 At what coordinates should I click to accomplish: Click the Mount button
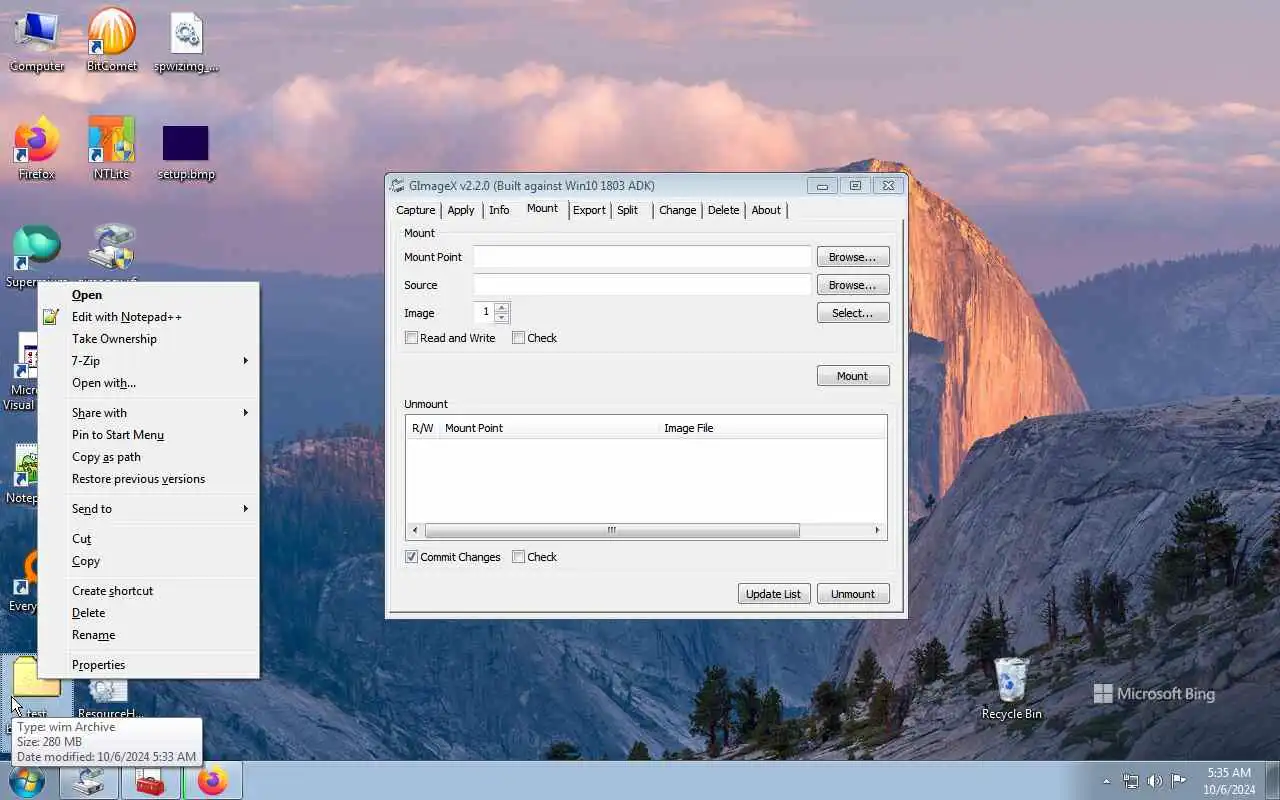click(x=853, y=376)
